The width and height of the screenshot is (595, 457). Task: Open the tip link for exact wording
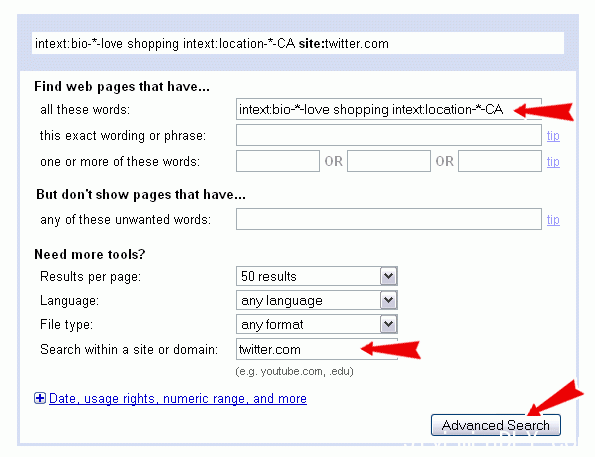pyautogui.click(x=553, y=136)
